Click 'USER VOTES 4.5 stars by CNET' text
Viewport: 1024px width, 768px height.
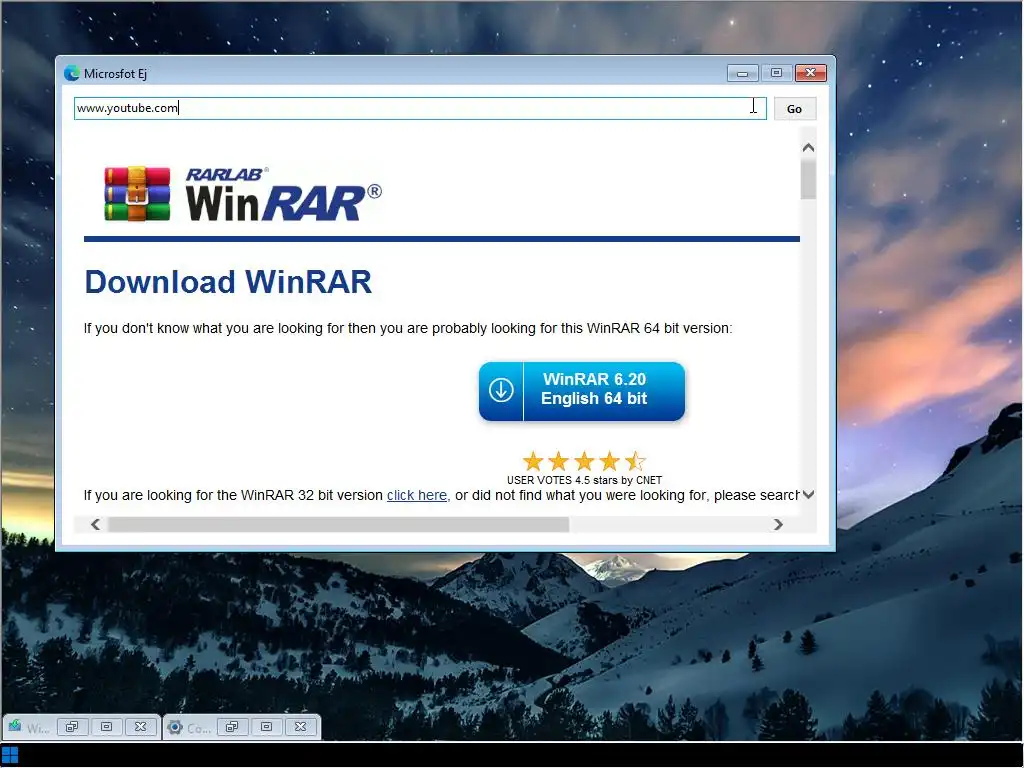(x=584, y=480)
